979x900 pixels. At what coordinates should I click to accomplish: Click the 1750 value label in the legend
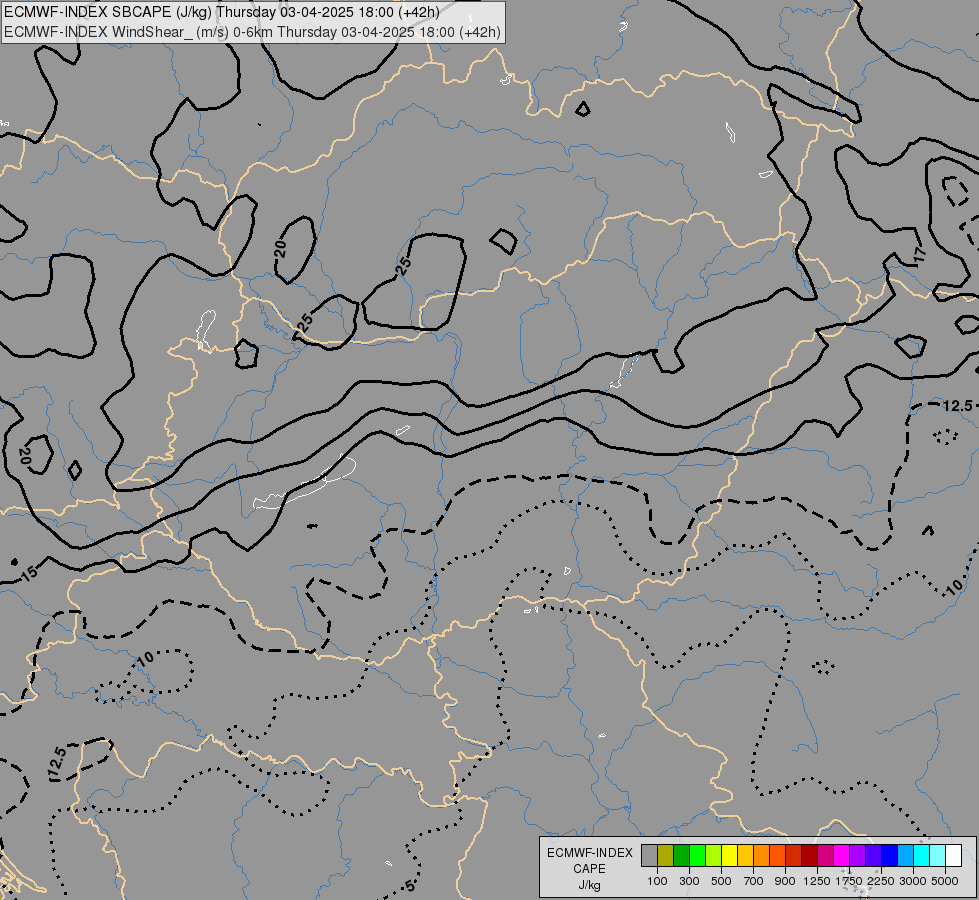(x=849, y=881)
